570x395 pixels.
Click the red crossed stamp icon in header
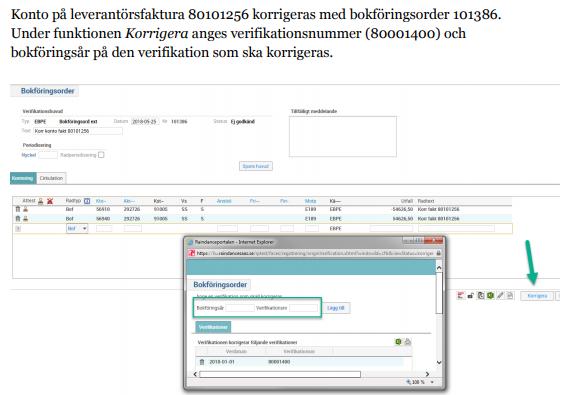(50, 201)
